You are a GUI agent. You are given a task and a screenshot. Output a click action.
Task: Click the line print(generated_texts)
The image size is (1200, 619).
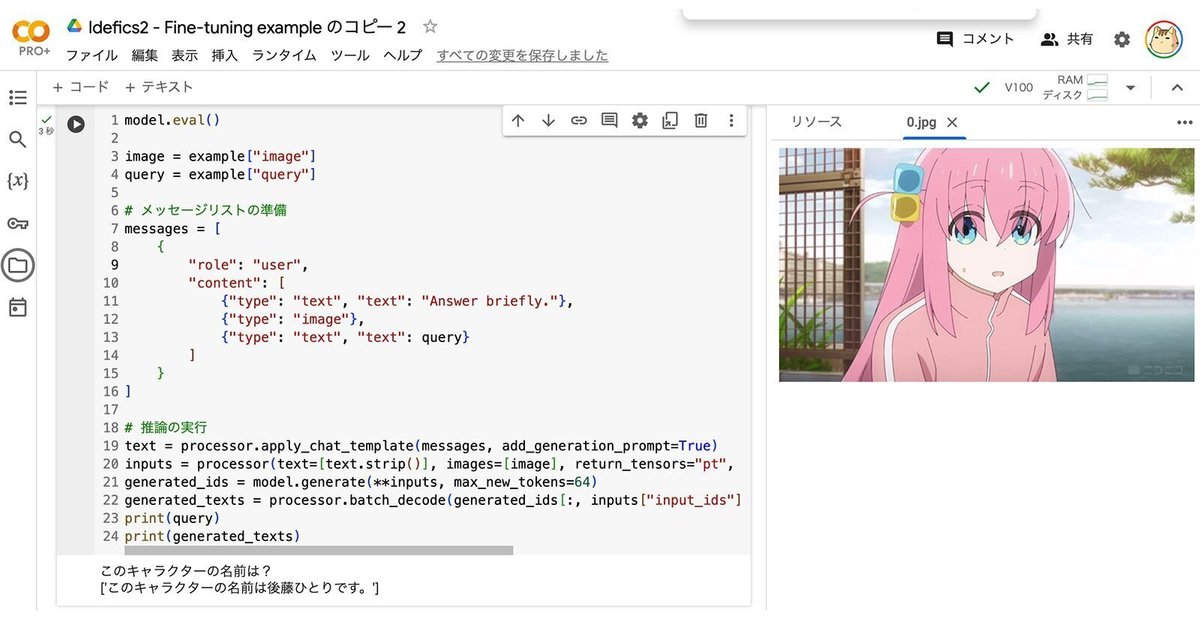pyautogui.click(x=211, y=537)
